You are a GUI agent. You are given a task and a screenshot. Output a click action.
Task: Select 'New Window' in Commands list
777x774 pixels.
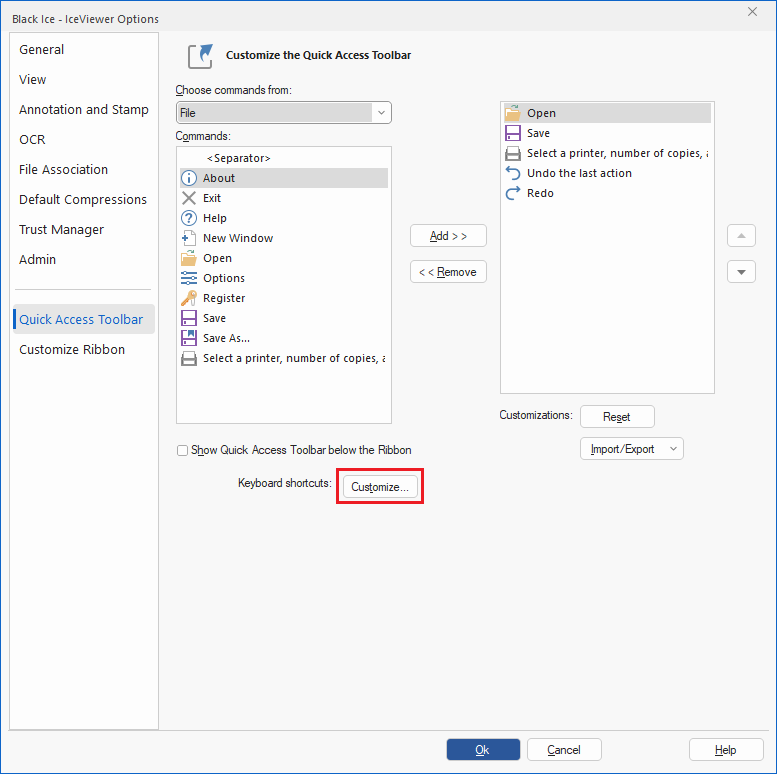coord(283,238)
